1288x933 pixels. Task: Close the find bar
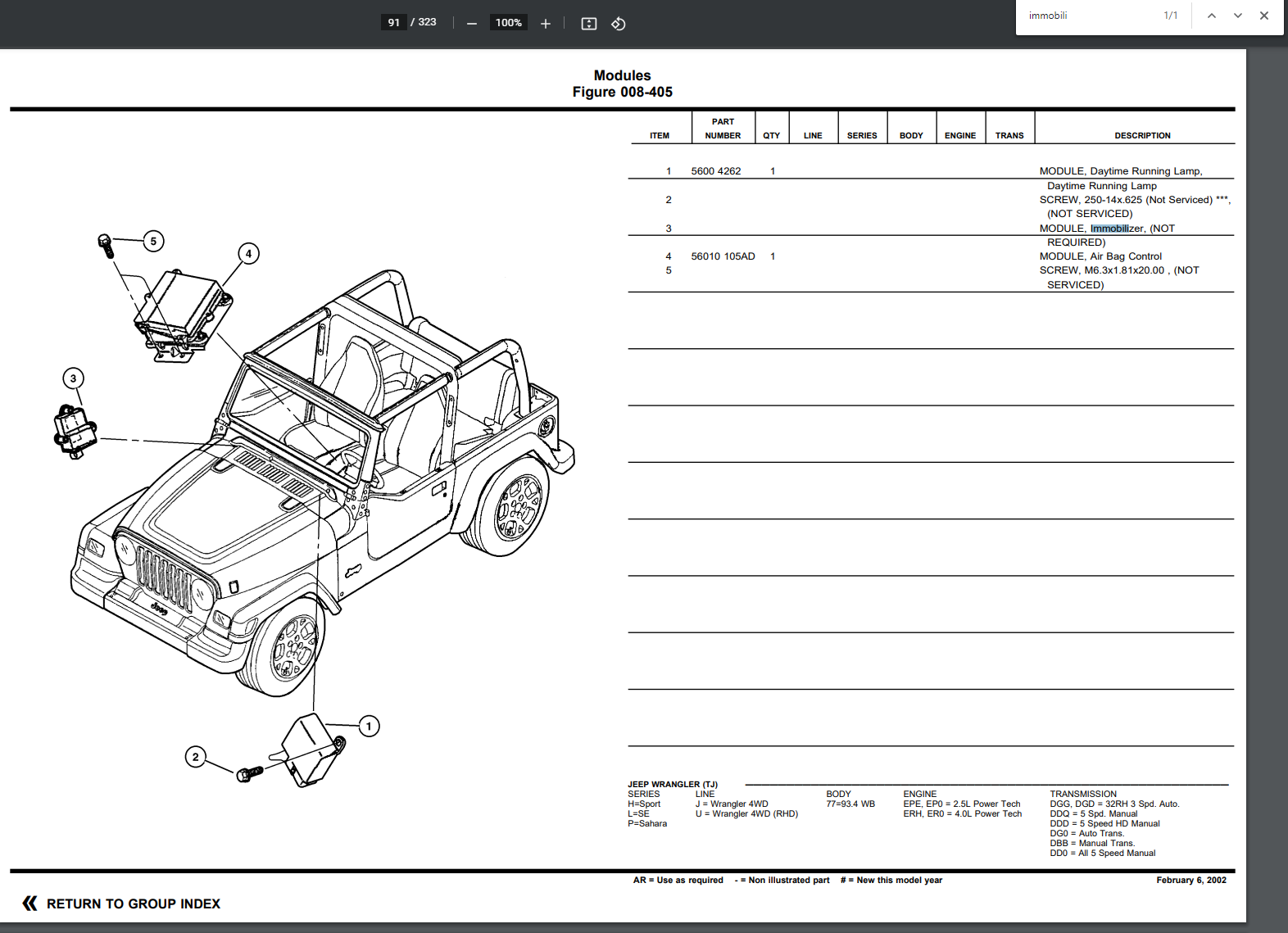click(1263, 16)
